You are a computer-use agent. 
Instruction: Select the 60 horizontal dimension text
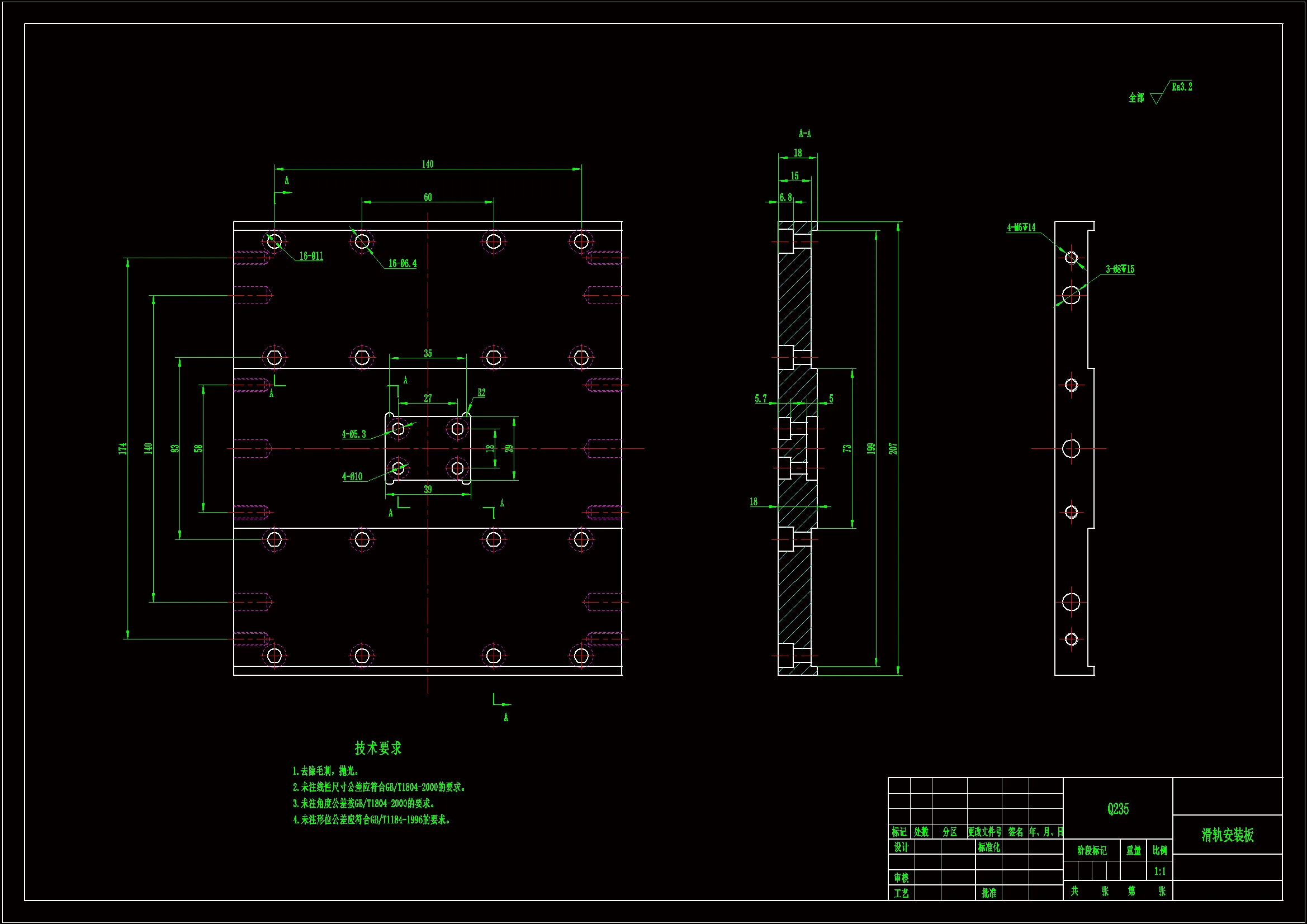(428, 197)
